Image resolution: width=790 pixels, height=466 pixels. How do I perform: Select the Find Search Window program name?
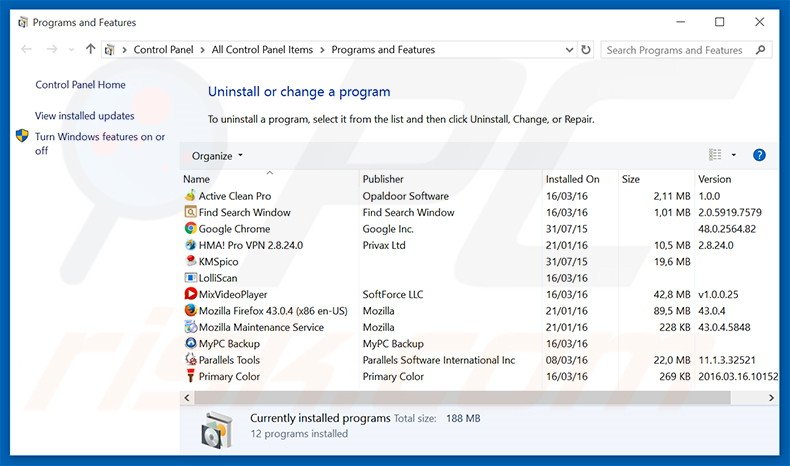pos(244,213)
